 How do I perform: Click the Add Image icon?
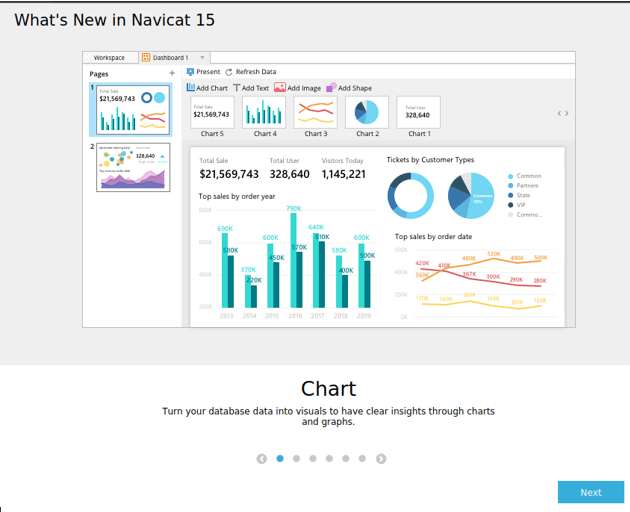pyautogui.click(x=280, y=87)
